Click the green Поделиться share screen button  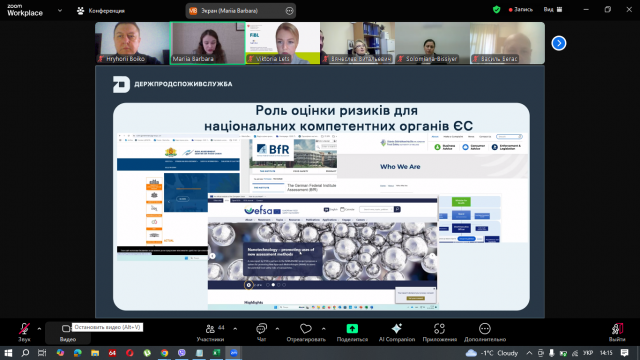[352, 332]
